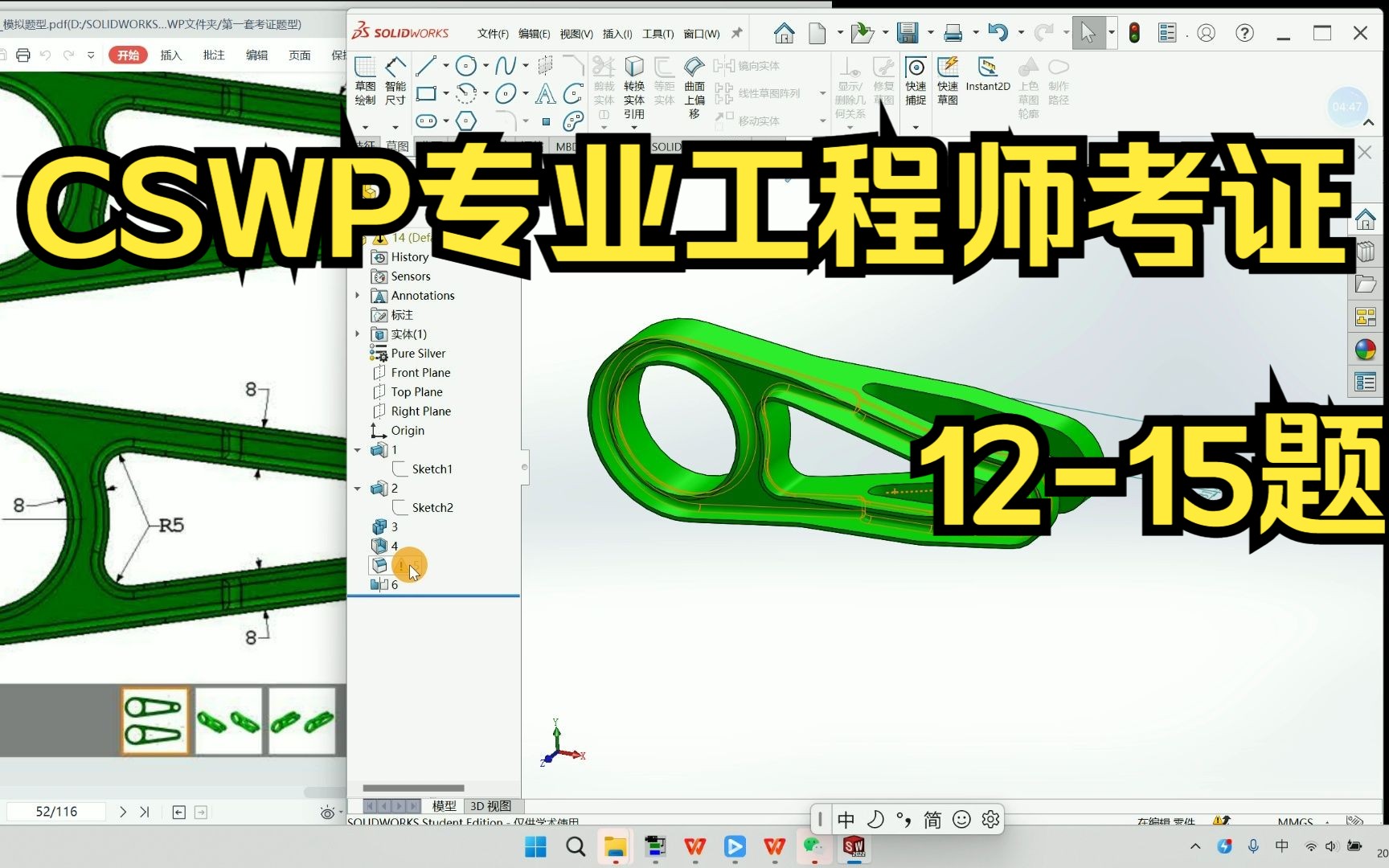Click Rapid Sketch (快速草图) icon
Image resolution: width=1389 pixels, height=868 pixels.
[x=948, y=67]
